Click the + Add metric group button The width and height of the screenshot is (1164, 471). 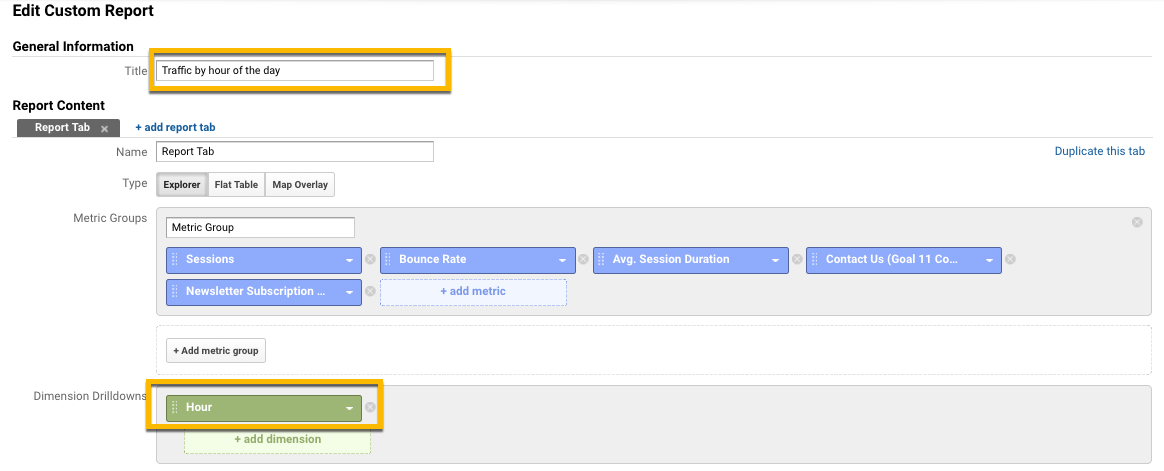coord(216,351)
